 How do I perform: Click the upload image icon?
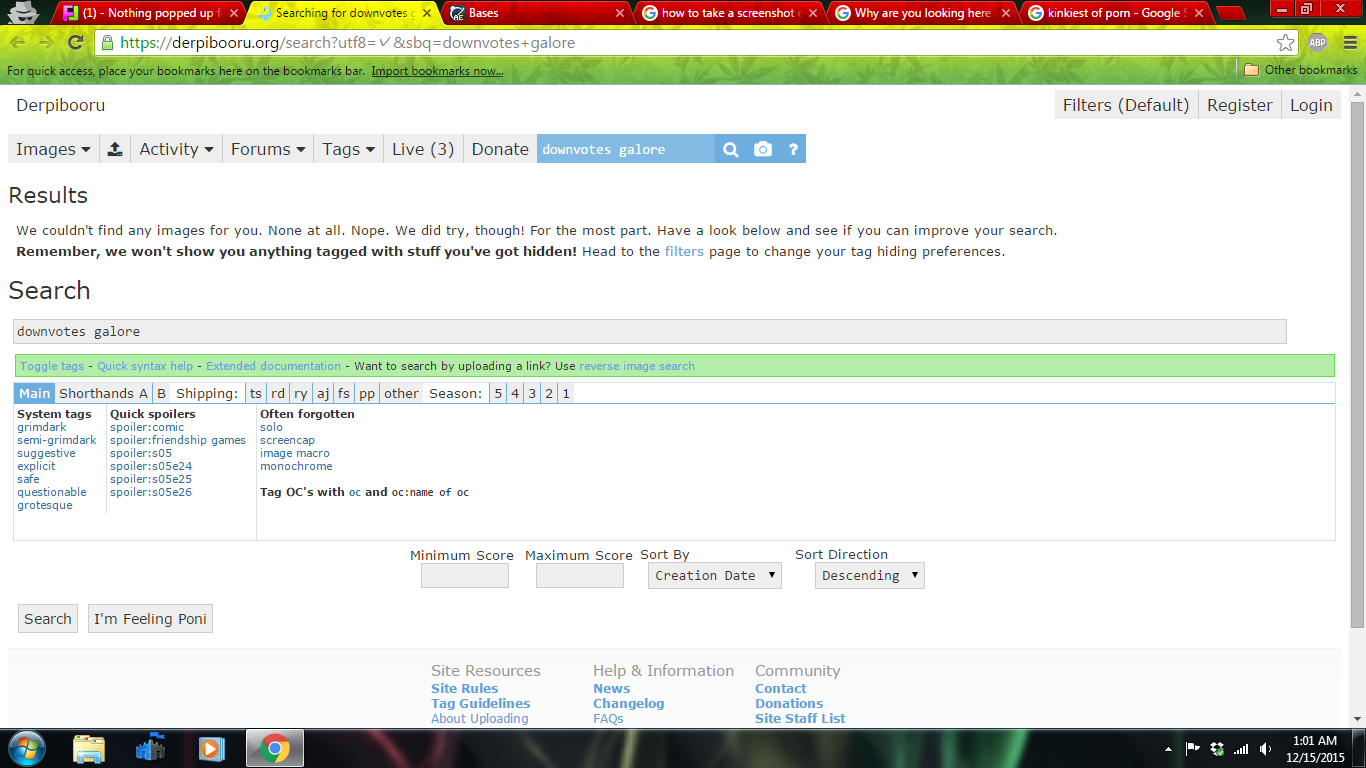[x=115, y=149]
